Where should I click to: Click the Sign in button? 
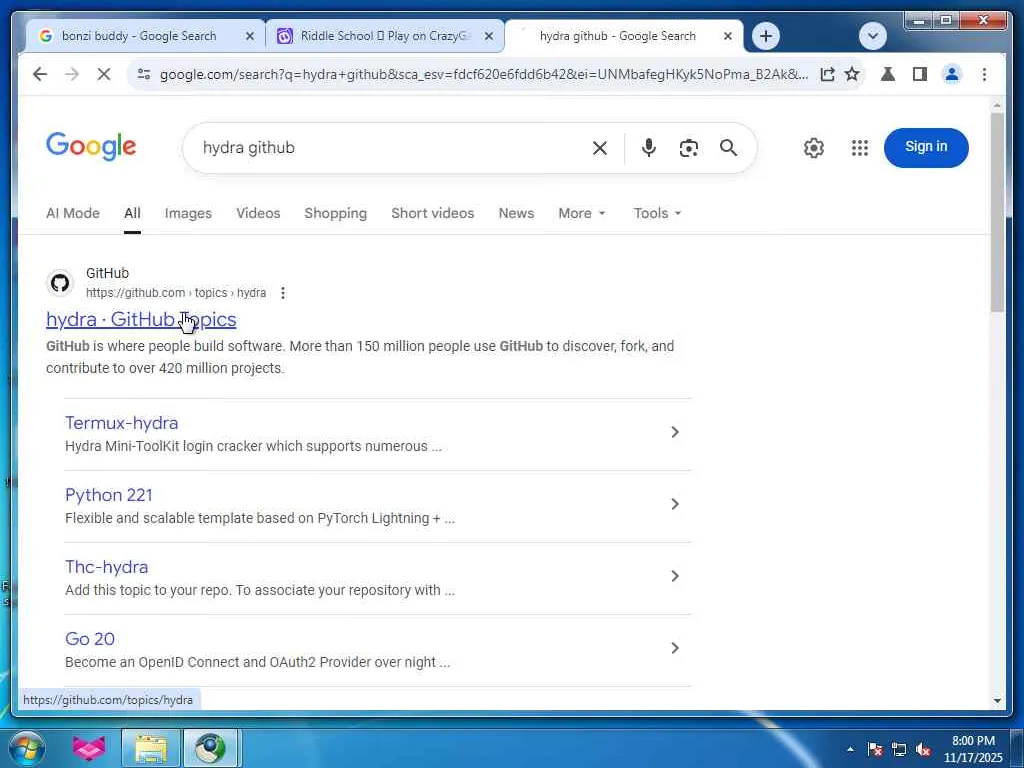pyautogui.click(x=926, y=148)
